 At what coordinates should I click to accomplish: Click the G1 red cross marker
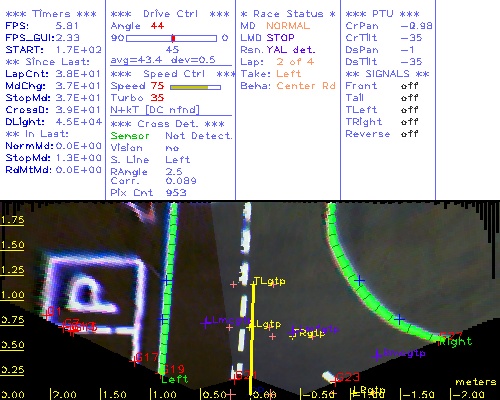point(46,315)
